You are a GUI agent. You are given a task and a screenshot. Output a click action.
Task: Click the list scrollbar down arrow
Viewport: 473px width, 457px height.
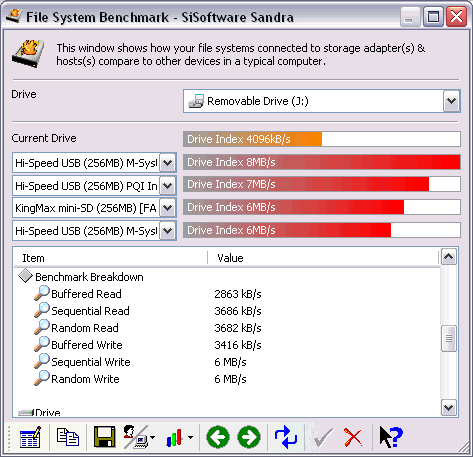[x=449, y=407]
